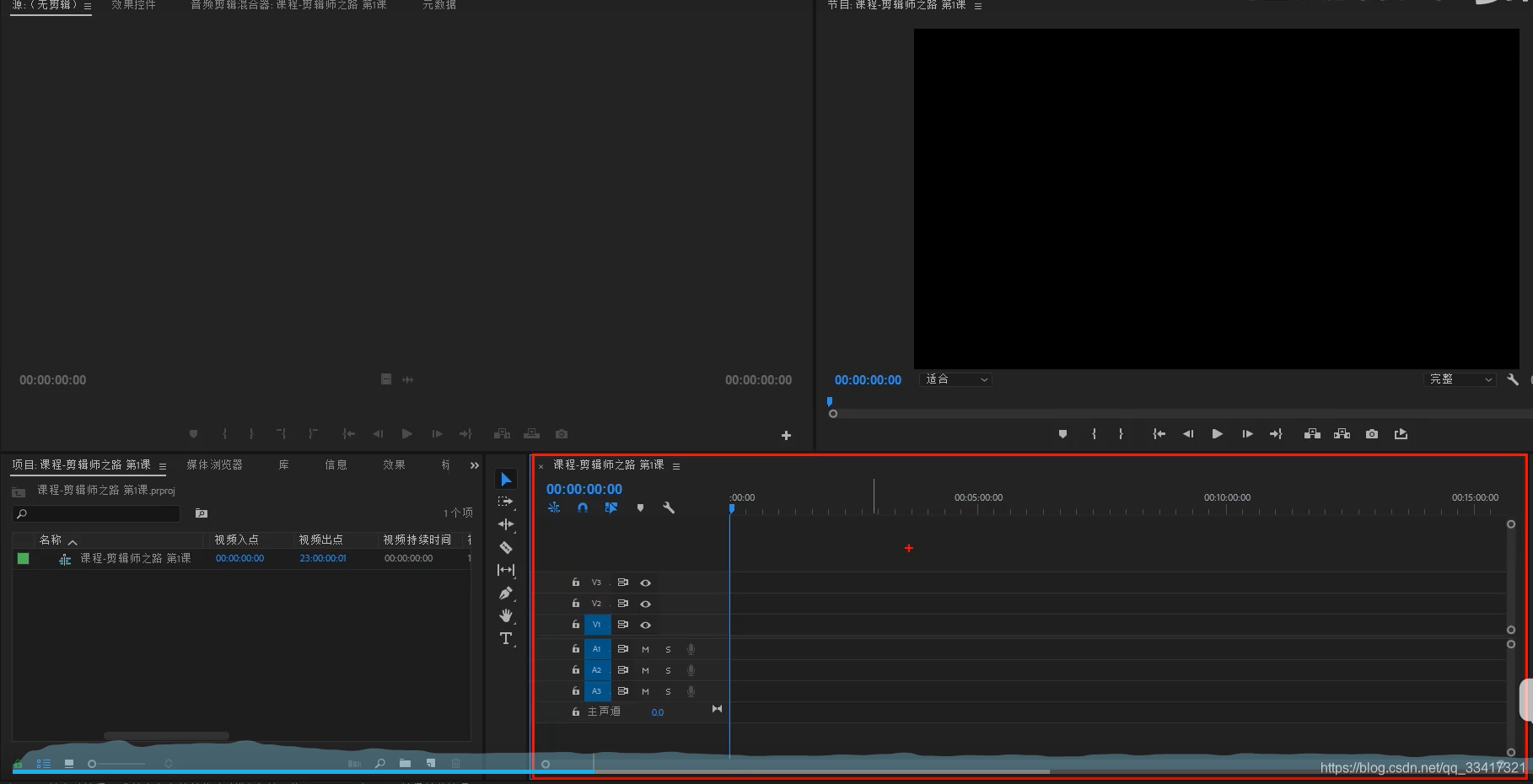Mark in point in program monitor
Viewport: 1533px width, 784px height.
(1094, 434)
